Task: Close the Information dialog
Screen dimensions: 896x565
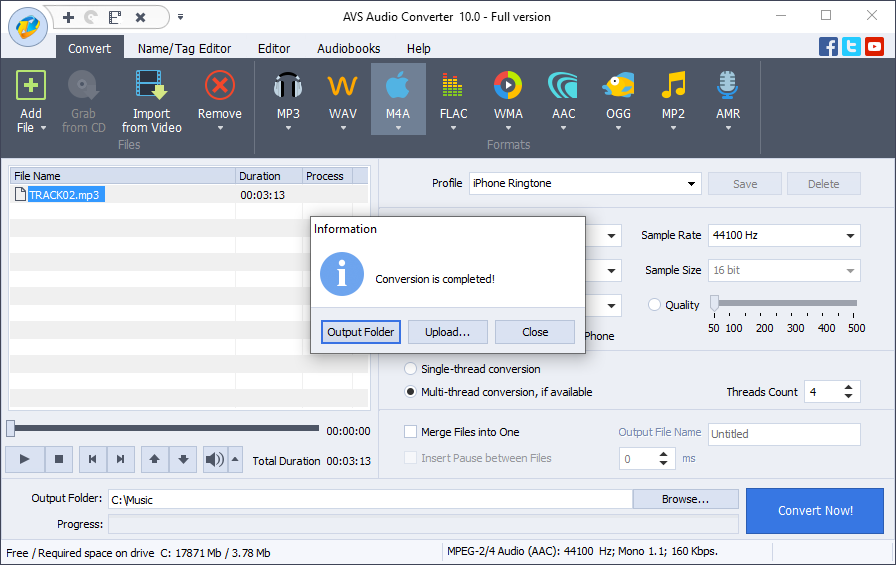Action: coord(535,332)
